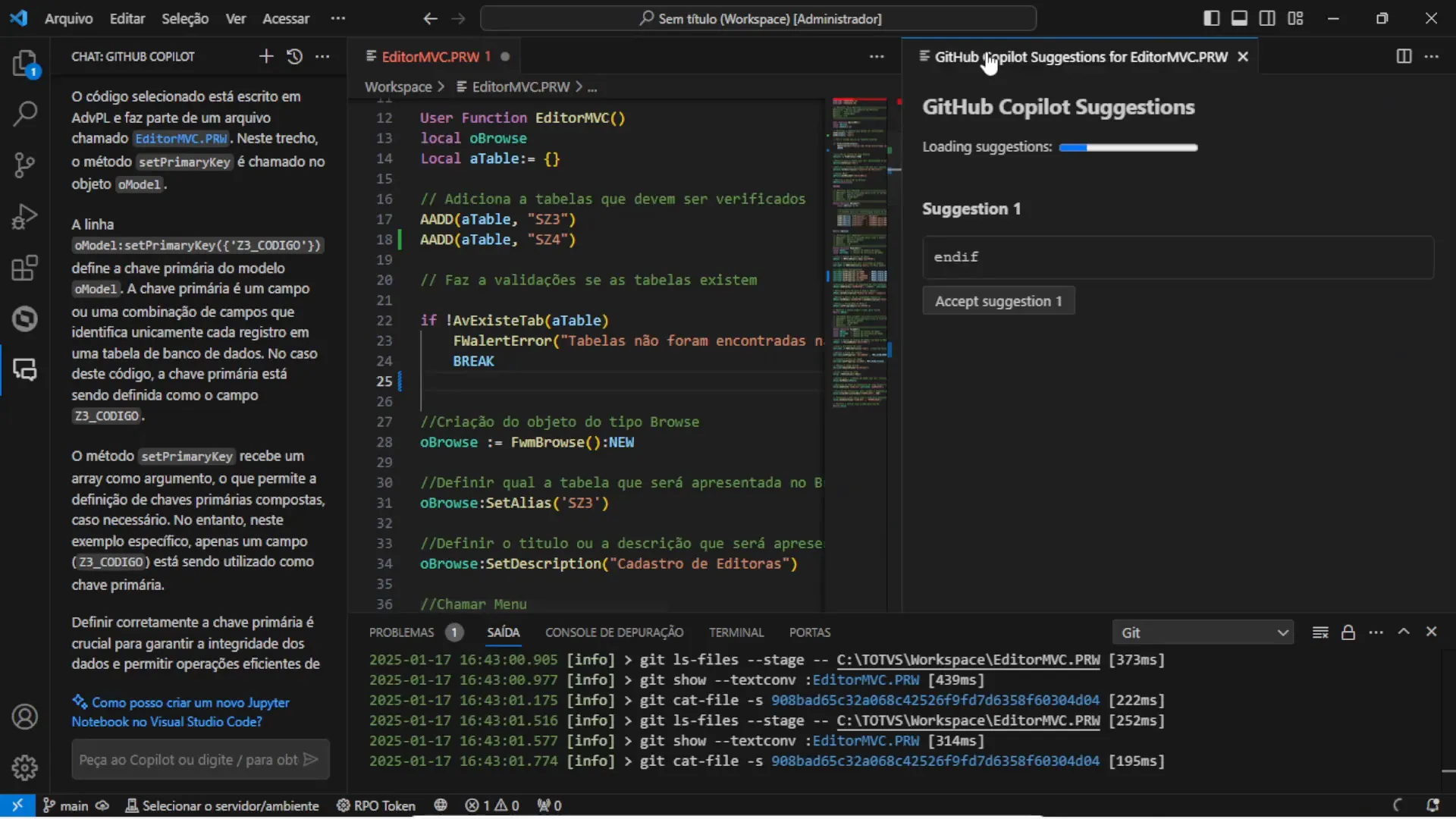Click the EditorMVC.PRW file link in chat
This screenshot has height=819, width=1456.
(x=181, y=139)
